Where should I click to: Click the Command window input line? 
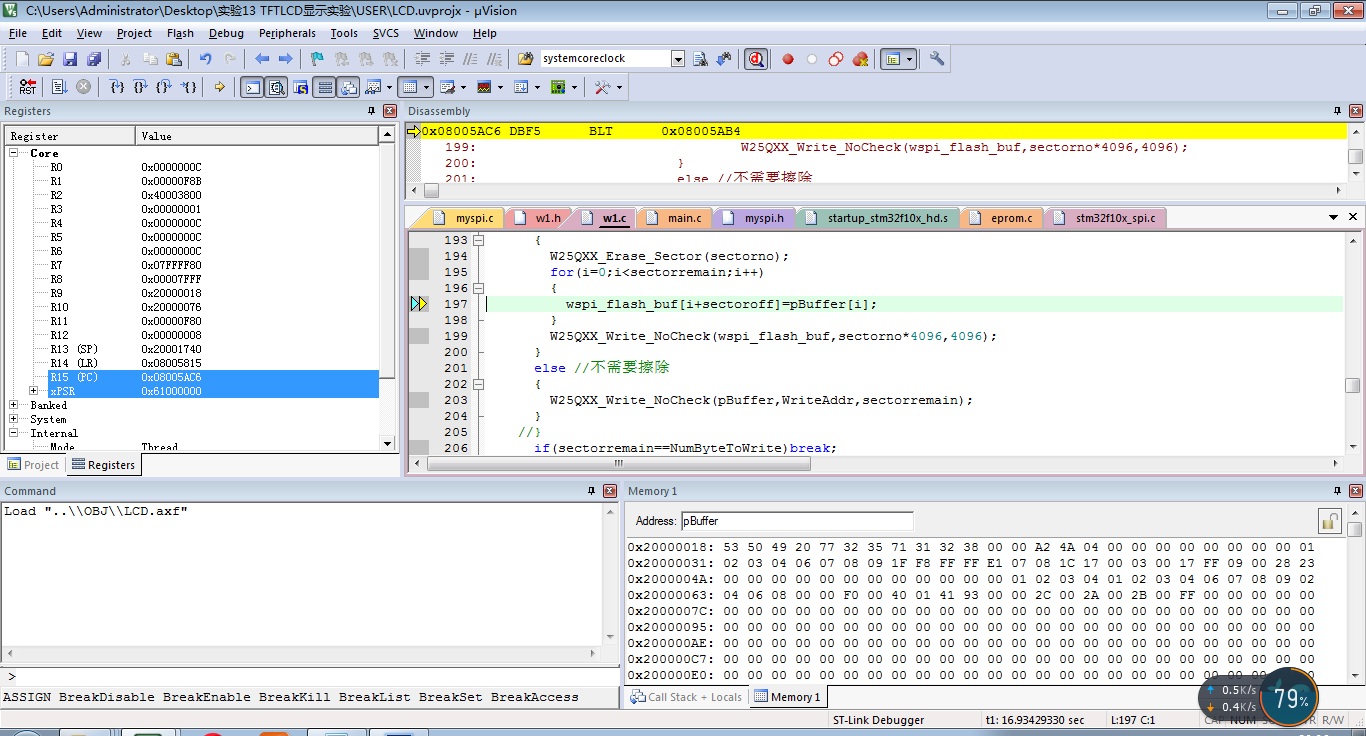coord(310,677)
